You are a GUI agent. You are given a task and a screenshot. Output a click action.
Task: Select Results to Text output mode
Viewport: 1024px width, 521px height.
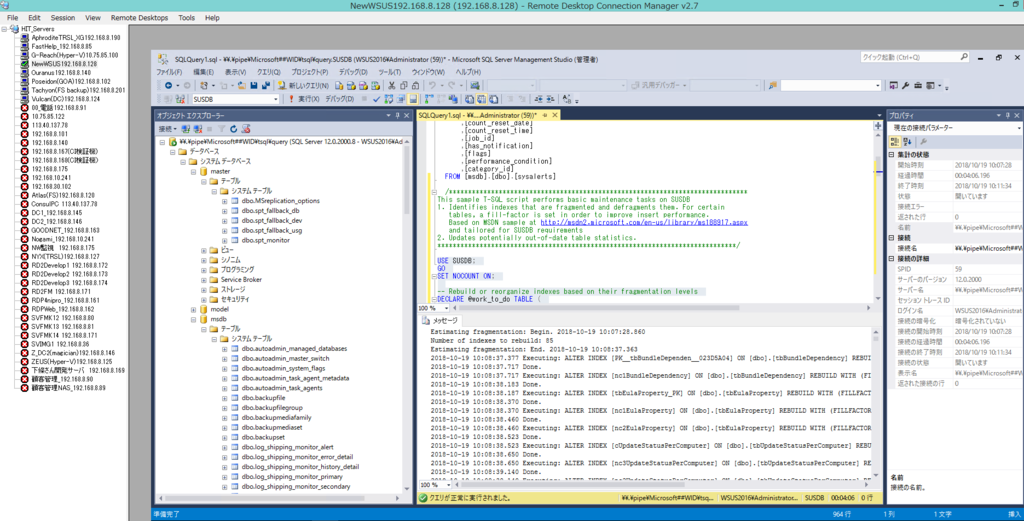coord(469,99)
